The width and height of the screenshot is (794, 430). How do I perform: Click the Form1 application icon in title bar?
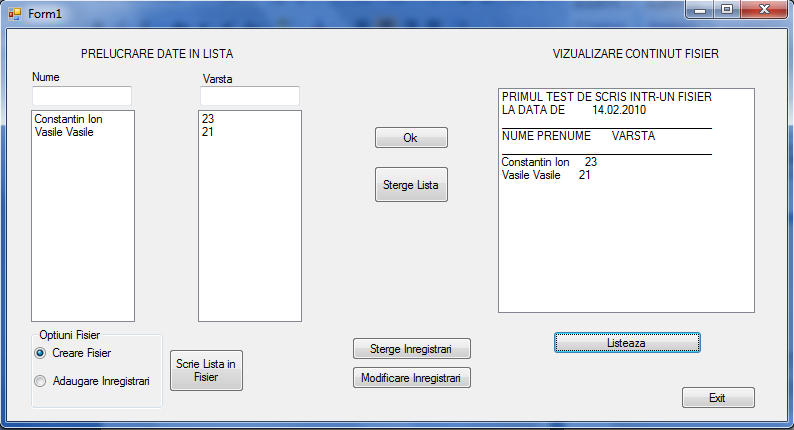(x=15, y=14)
